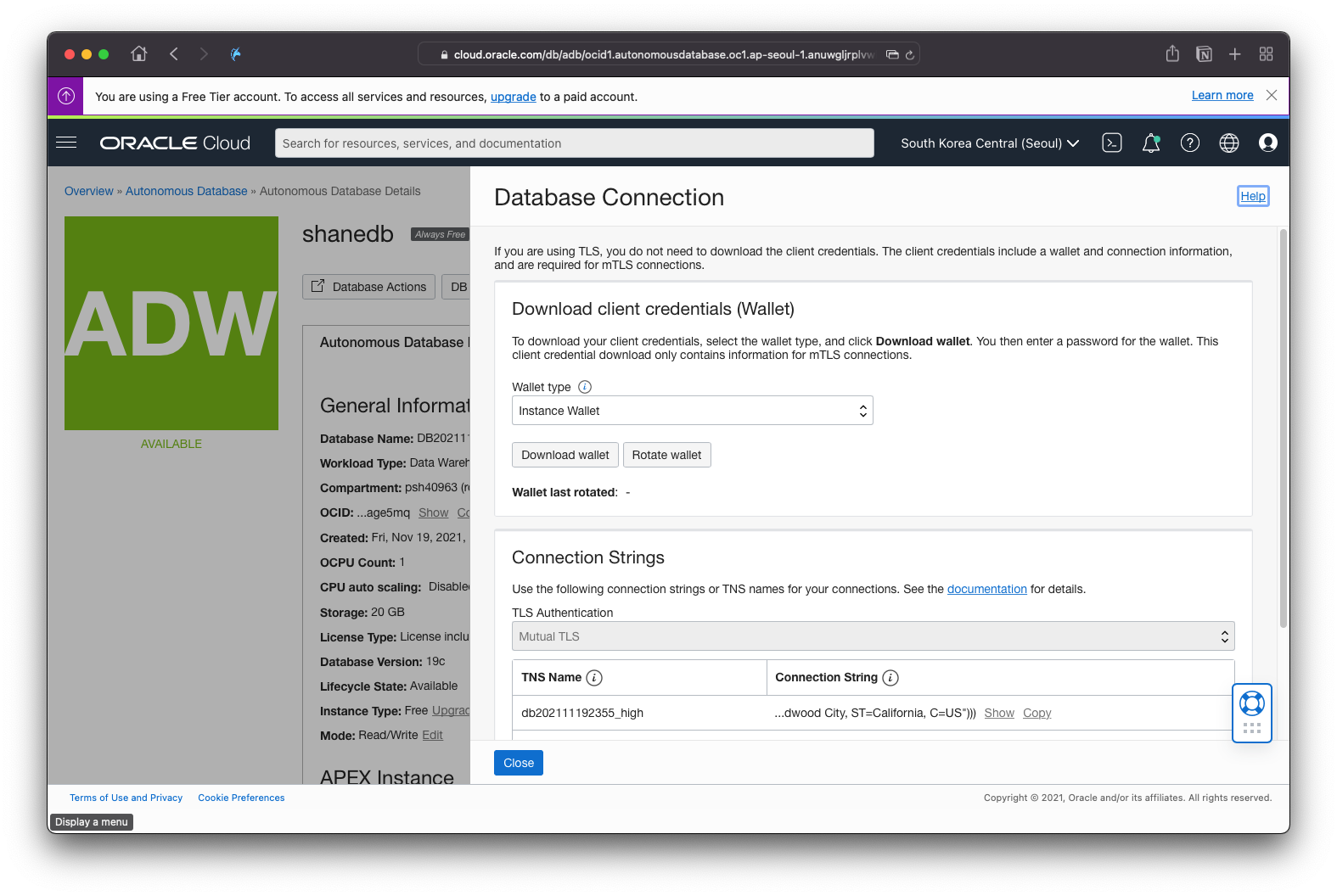The image size is (1337, 896).
Task: Open the documentation link
Action: click(986, 589)
